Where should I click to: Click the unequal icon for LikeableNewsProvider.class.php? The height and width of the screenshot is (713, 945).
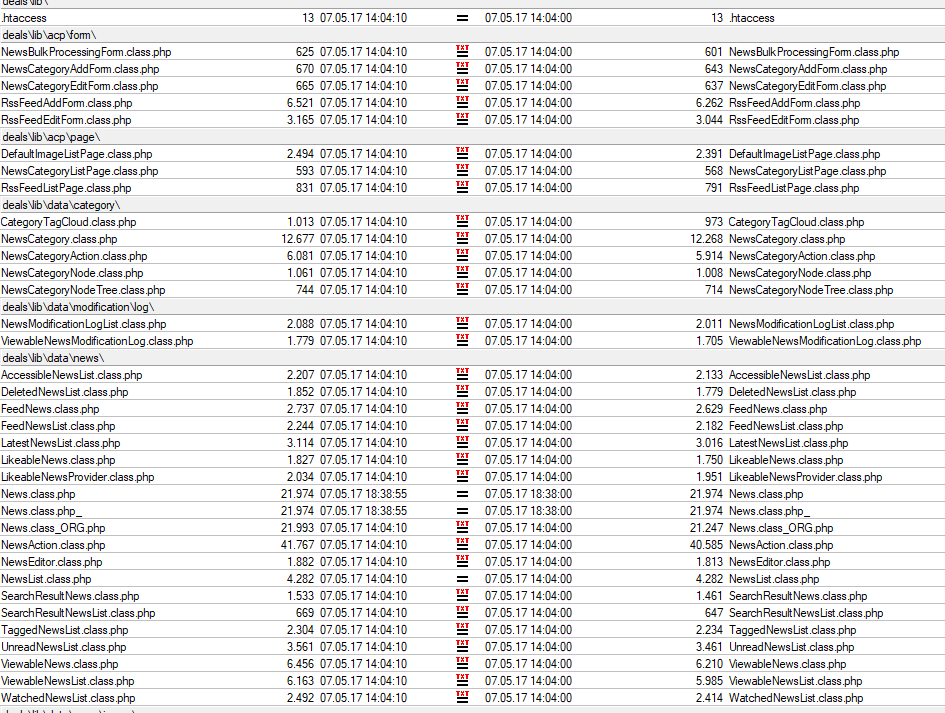[462, 476]
